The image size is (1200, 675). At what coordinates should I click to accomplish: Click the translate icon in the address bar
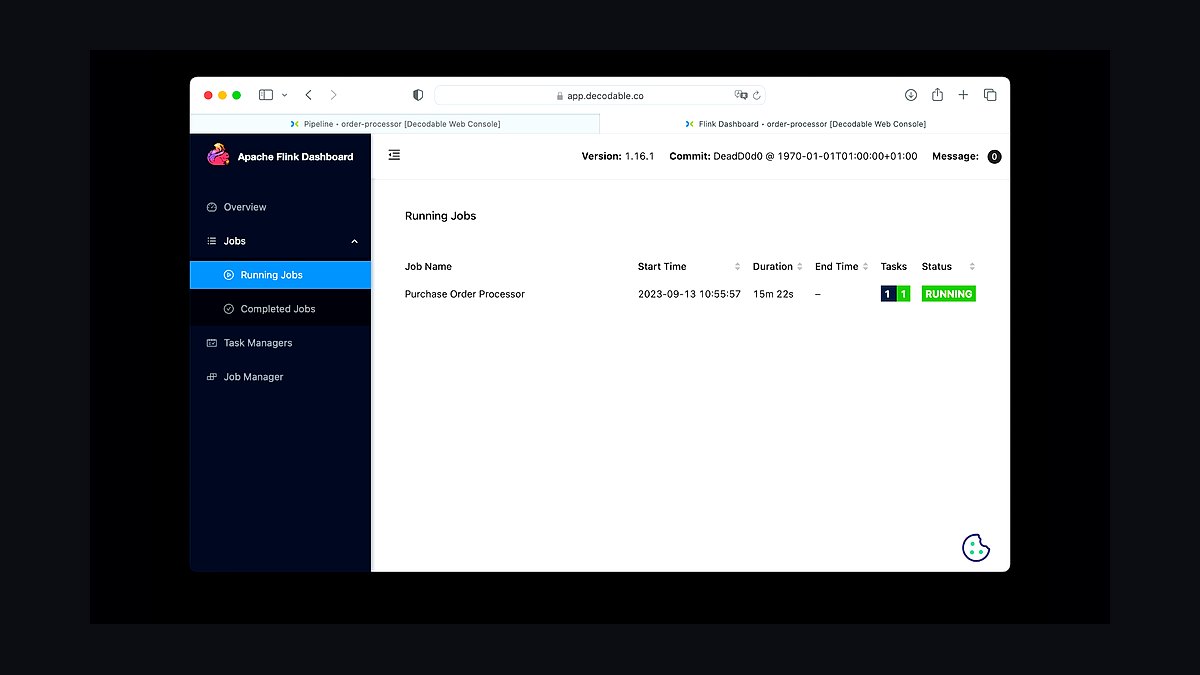click(x=741, y=95)
